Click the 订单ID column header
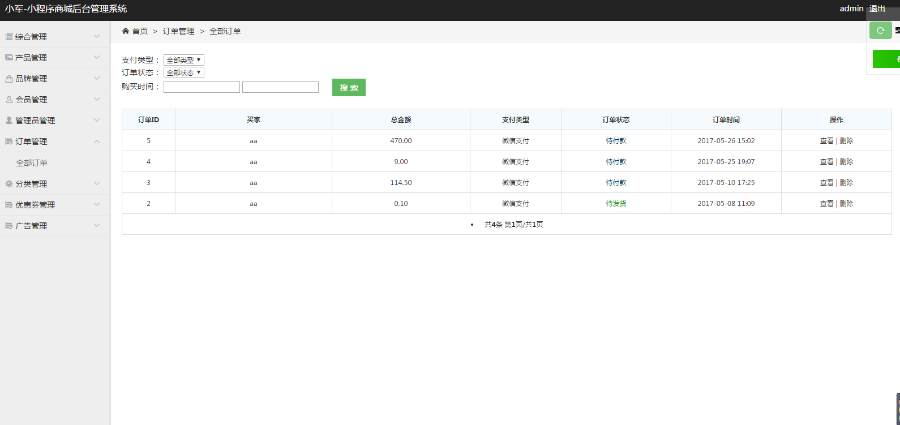900x425 pixels. point(149,120)
